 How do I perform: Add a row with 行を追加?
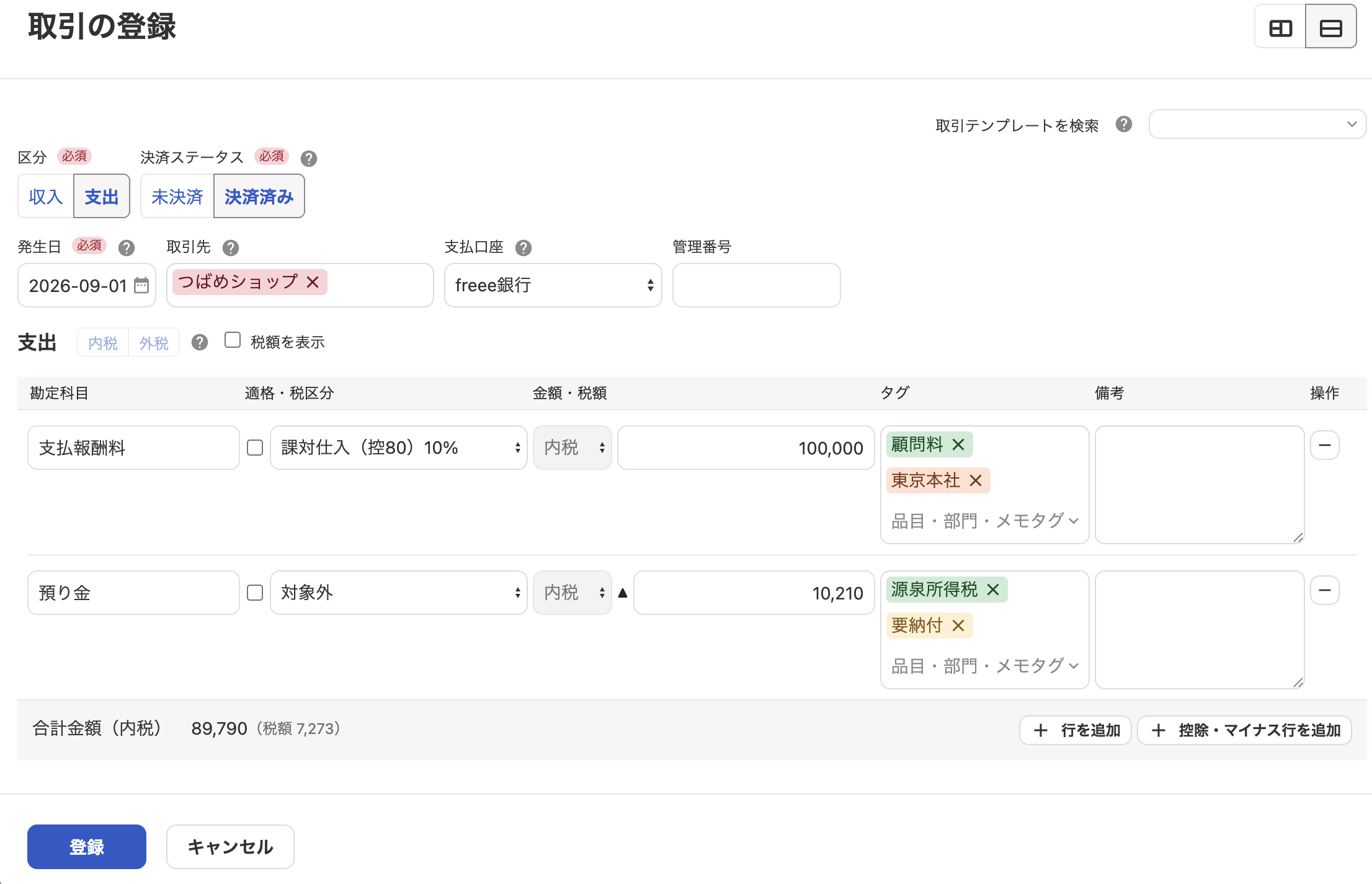click(x=1076, y=730)
